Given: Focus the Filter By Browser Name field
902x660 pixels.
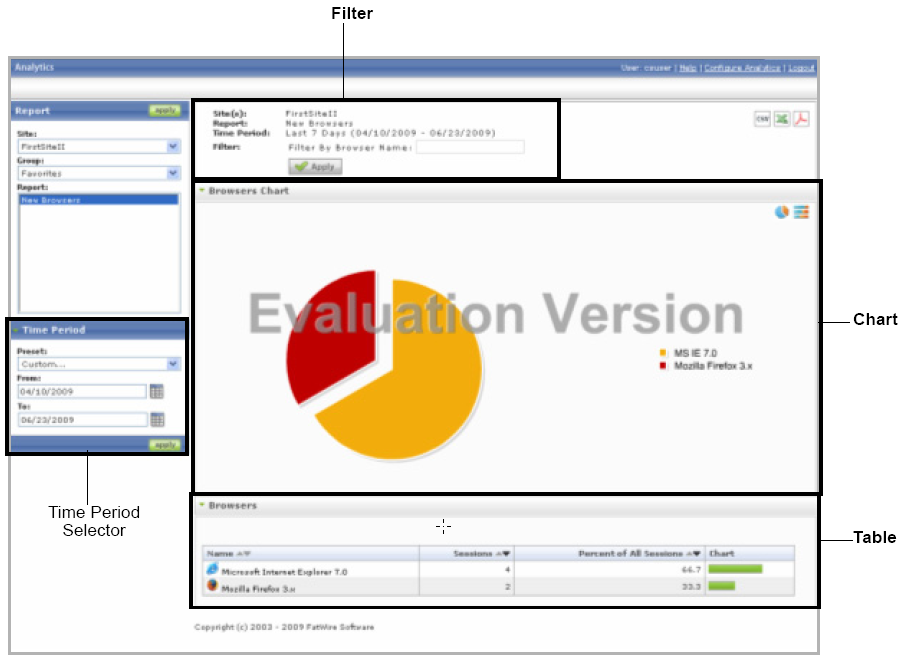Looking at the screenshot, I should pos(471,147).
